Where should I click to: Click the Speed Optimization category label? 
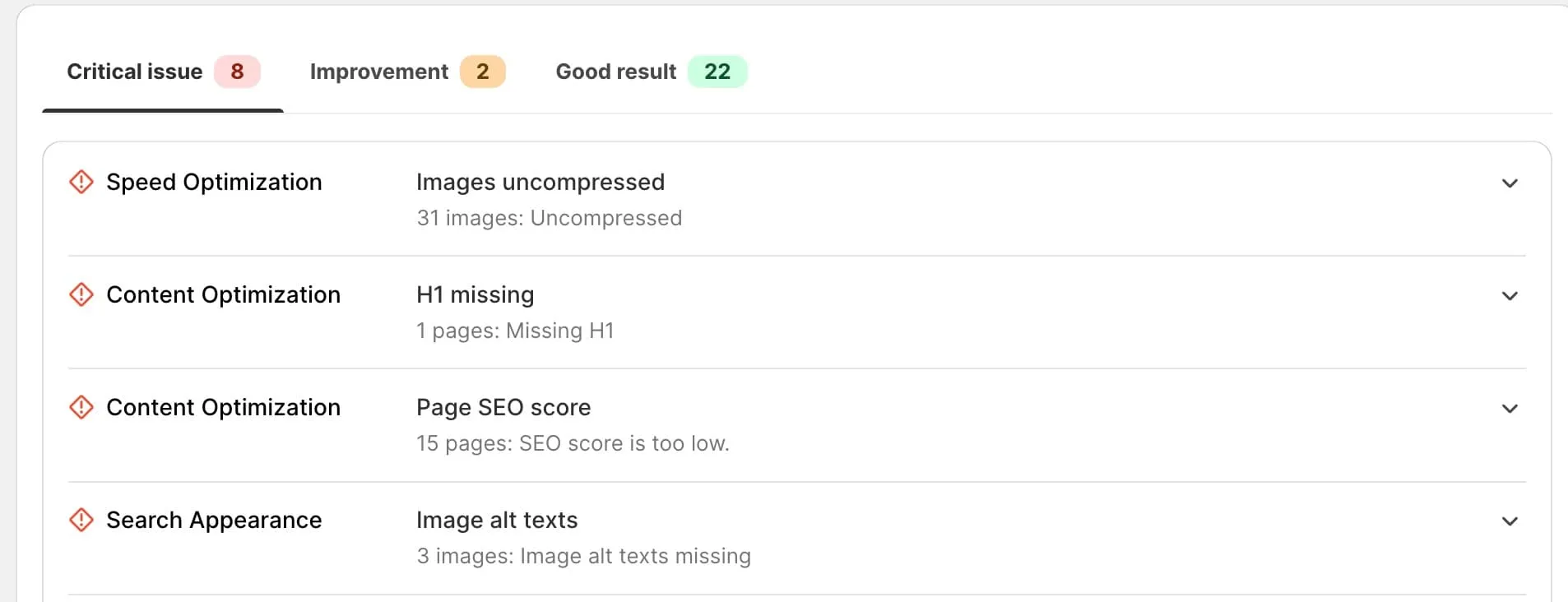tap(214, 182)
